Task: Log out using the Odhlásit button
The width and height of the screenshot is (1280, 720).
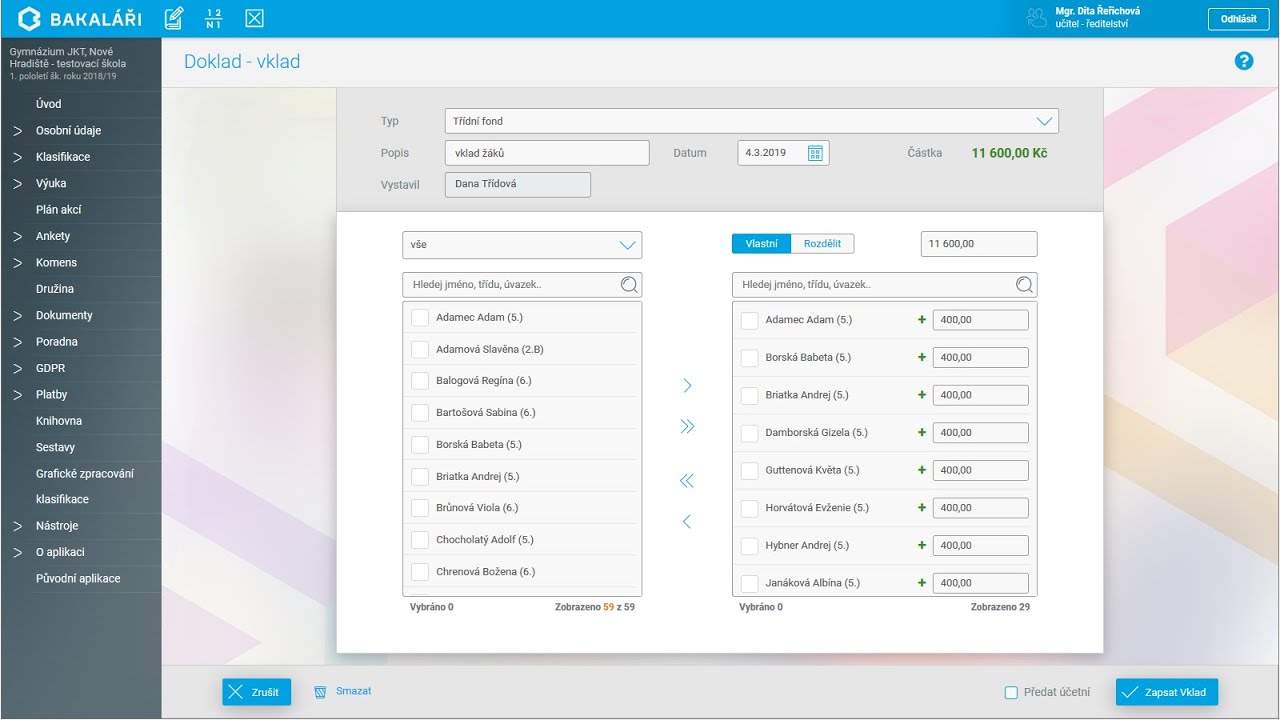Action: pyautogui.click(x=1239, y=19)
